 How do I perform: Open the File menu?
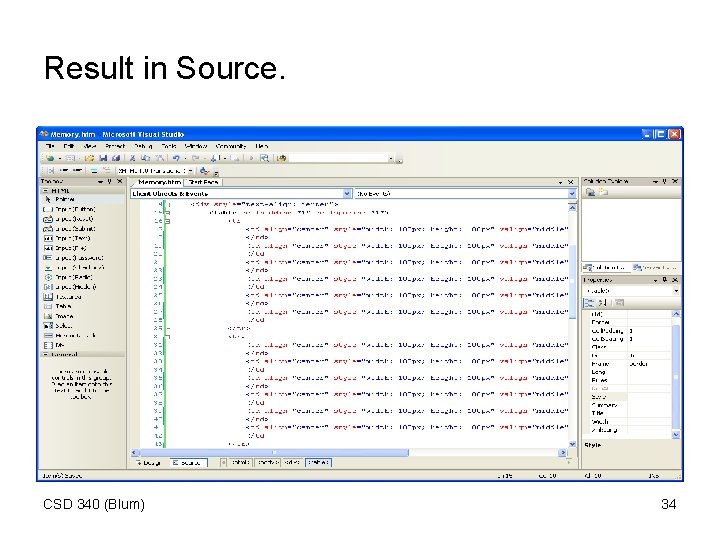click(x=50, y=146)
